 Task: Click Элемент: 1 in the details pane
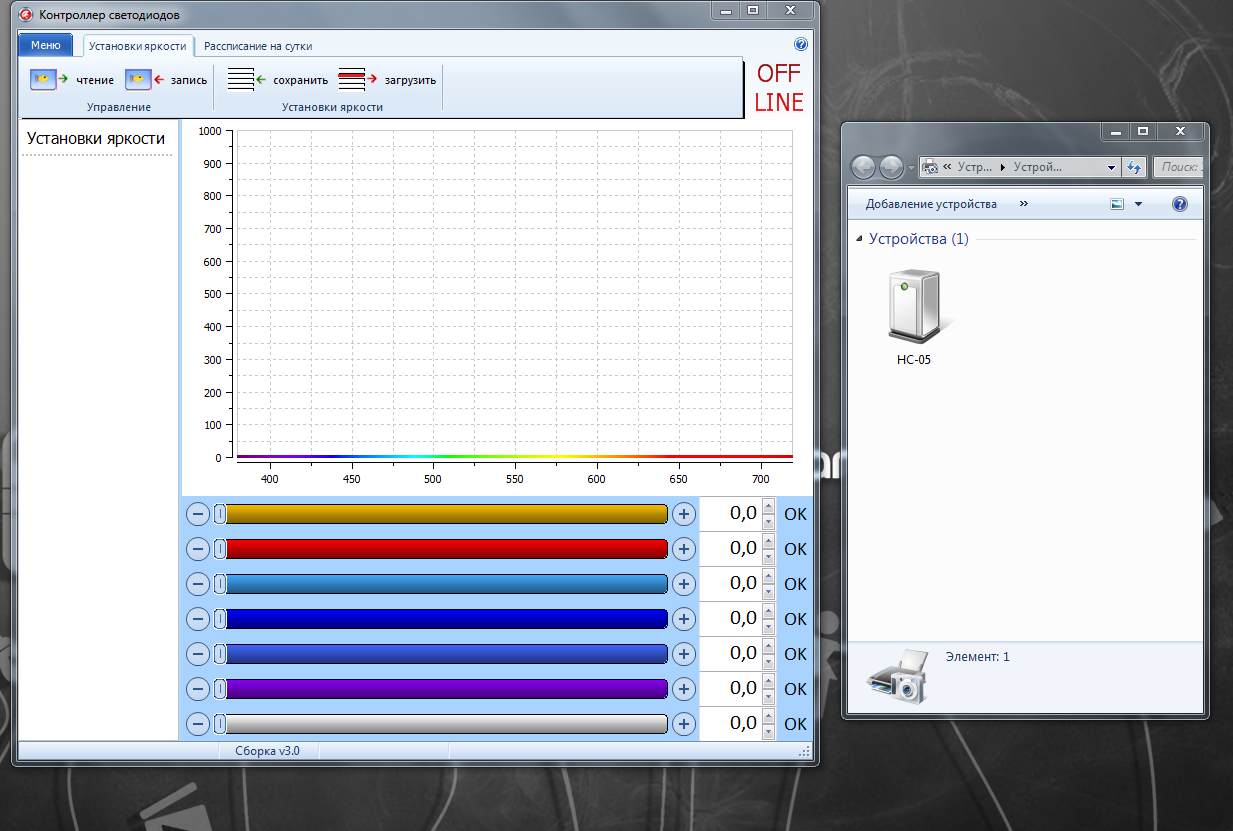tap(978, 657)
